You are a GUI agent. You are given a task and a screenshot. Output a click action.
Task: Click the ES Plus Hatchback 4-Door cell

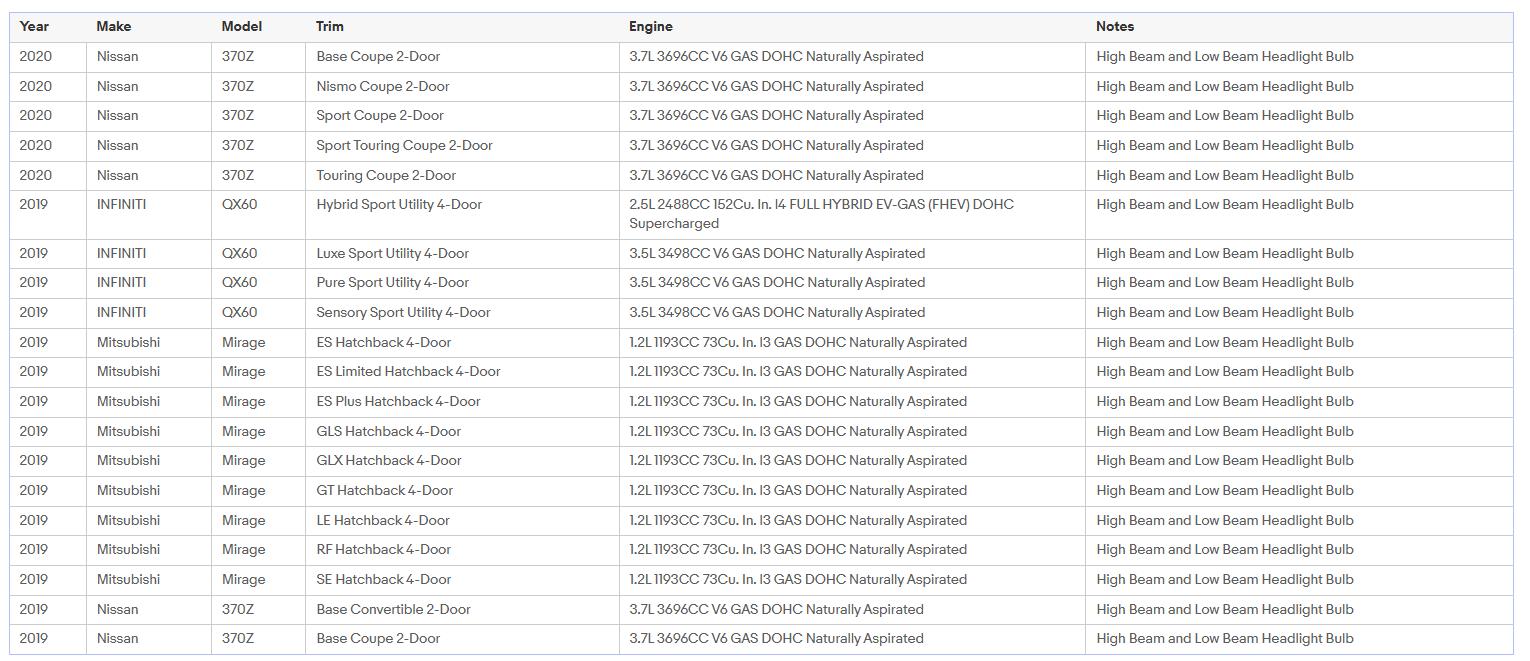[398, 401]
